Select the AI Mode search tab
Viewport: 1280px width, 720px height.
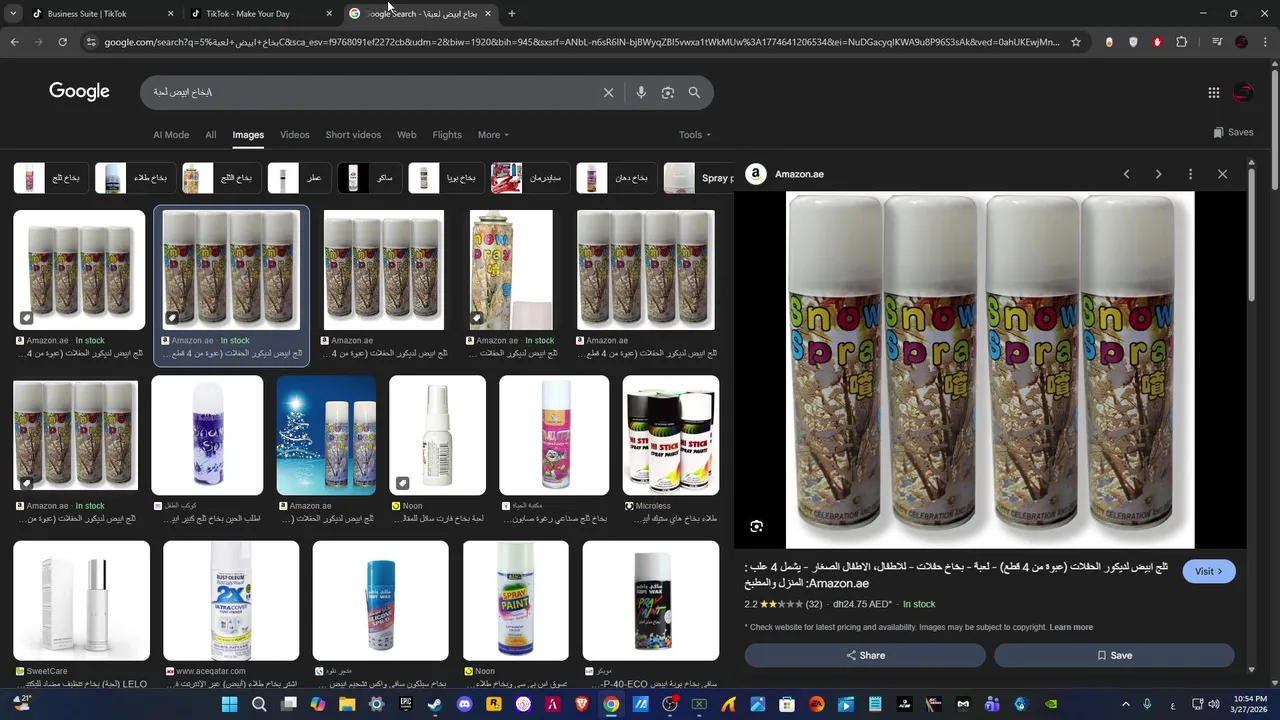coord(171,135)
